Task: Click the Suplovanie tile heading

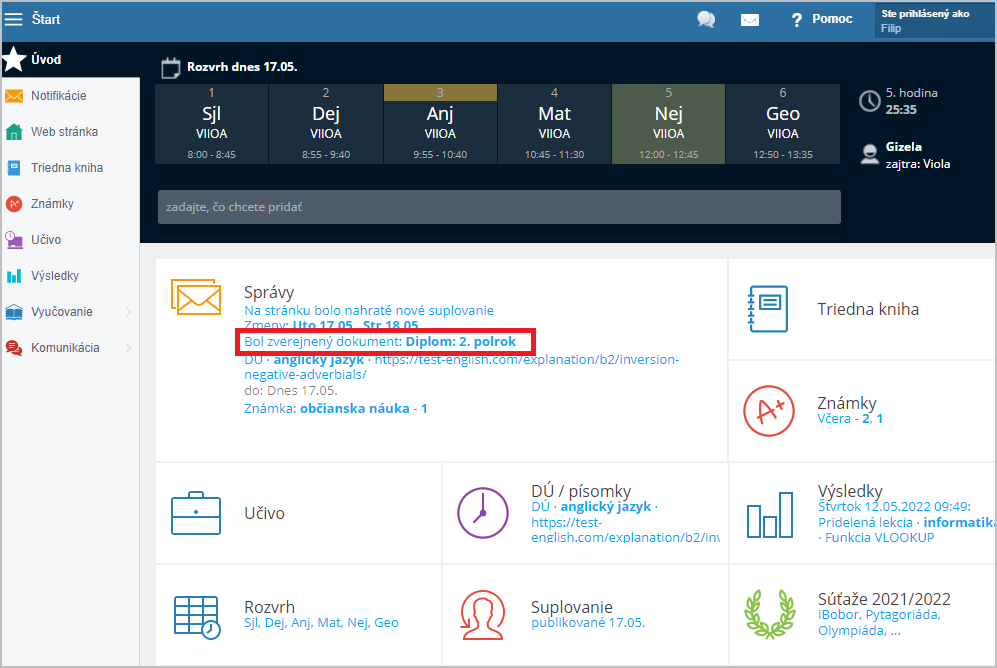Action: click(x=572, y=607)
